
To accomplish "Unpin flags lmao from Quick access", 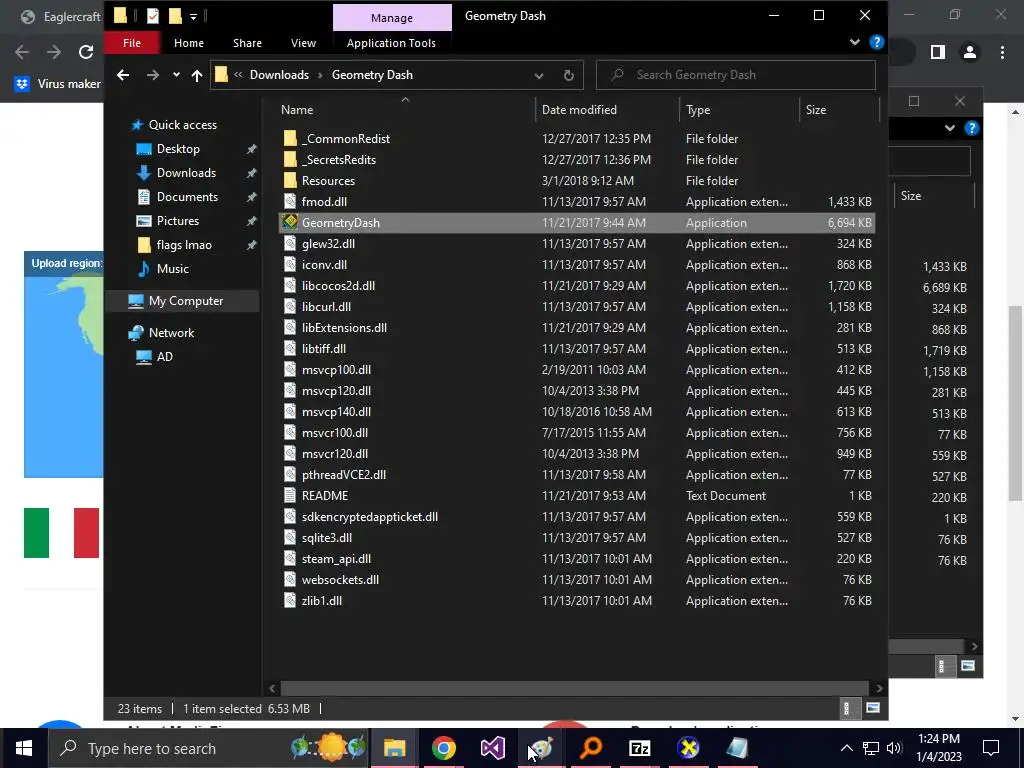I will 251,246.
